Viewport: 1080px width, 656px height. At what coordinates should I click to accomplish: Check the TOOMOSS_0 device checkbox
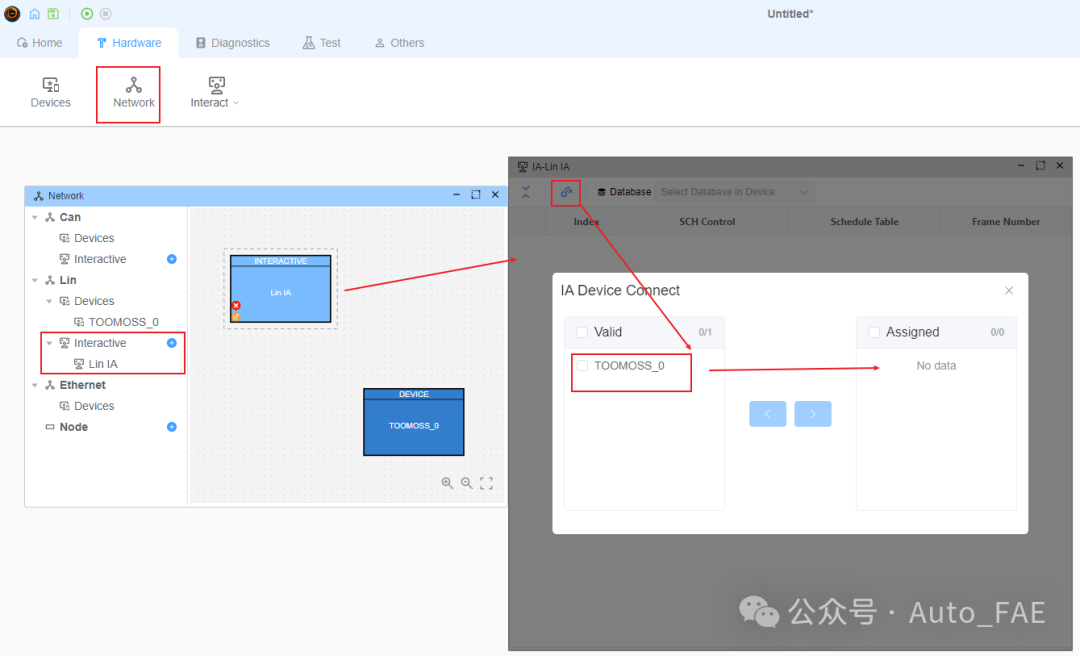[582, 366]
